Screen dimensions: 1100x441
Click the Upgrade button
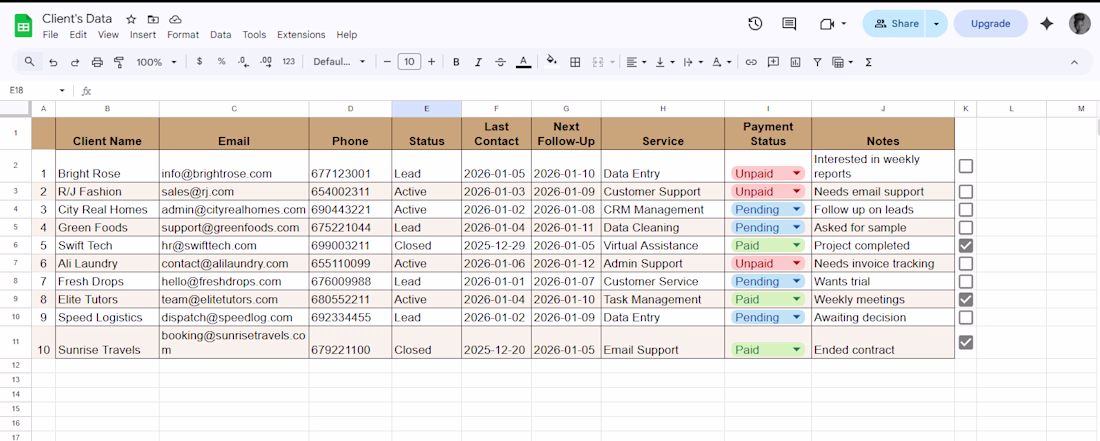point(991,24)
